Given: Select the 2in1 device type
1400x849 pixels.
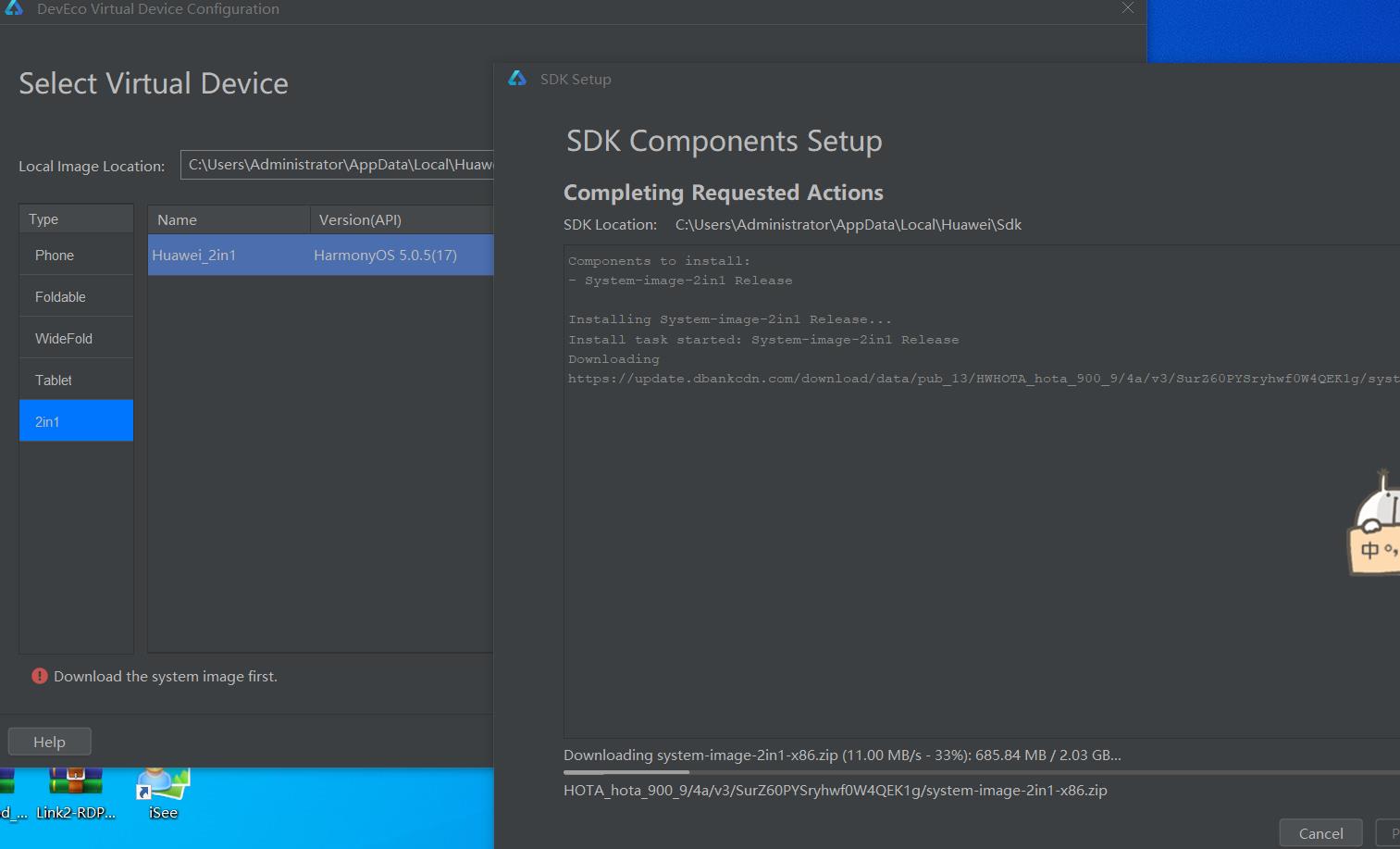Looking at the screenshot, I should point(76,421).
